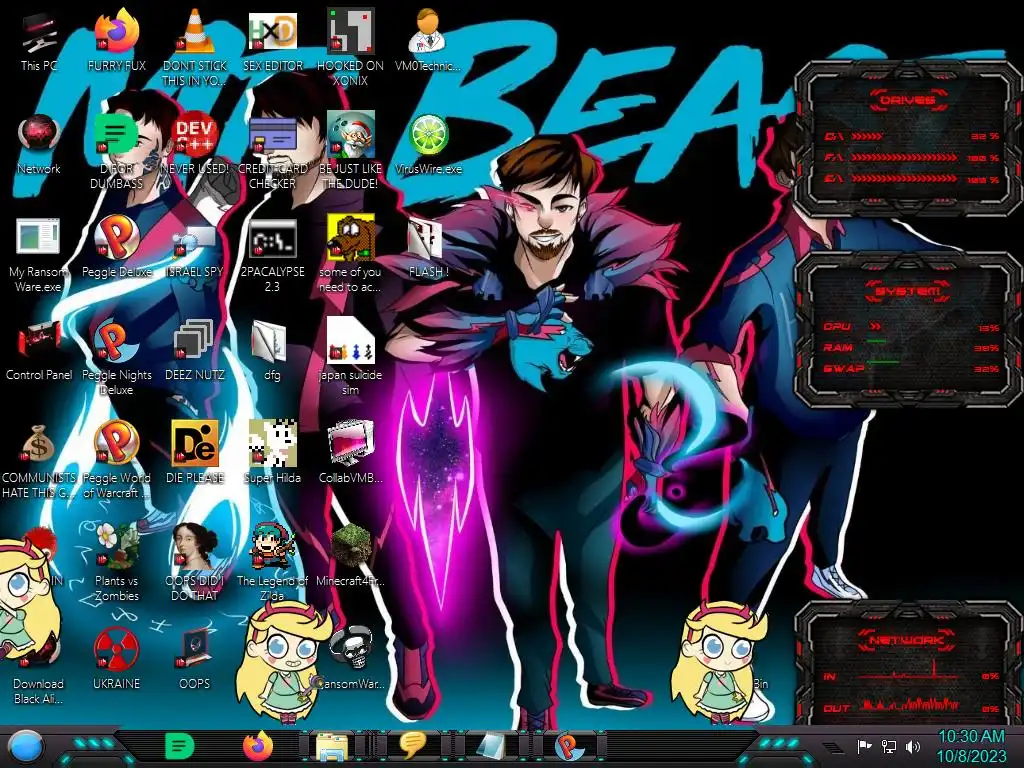Open the clock showing 10:30 AM

point(971,746)
